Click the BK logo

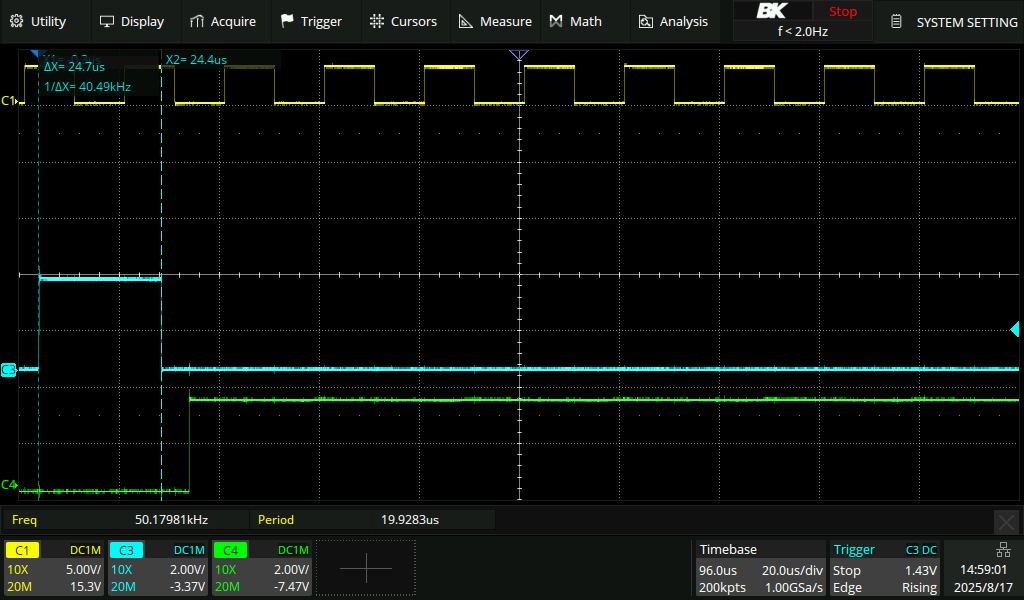point(772,11)
